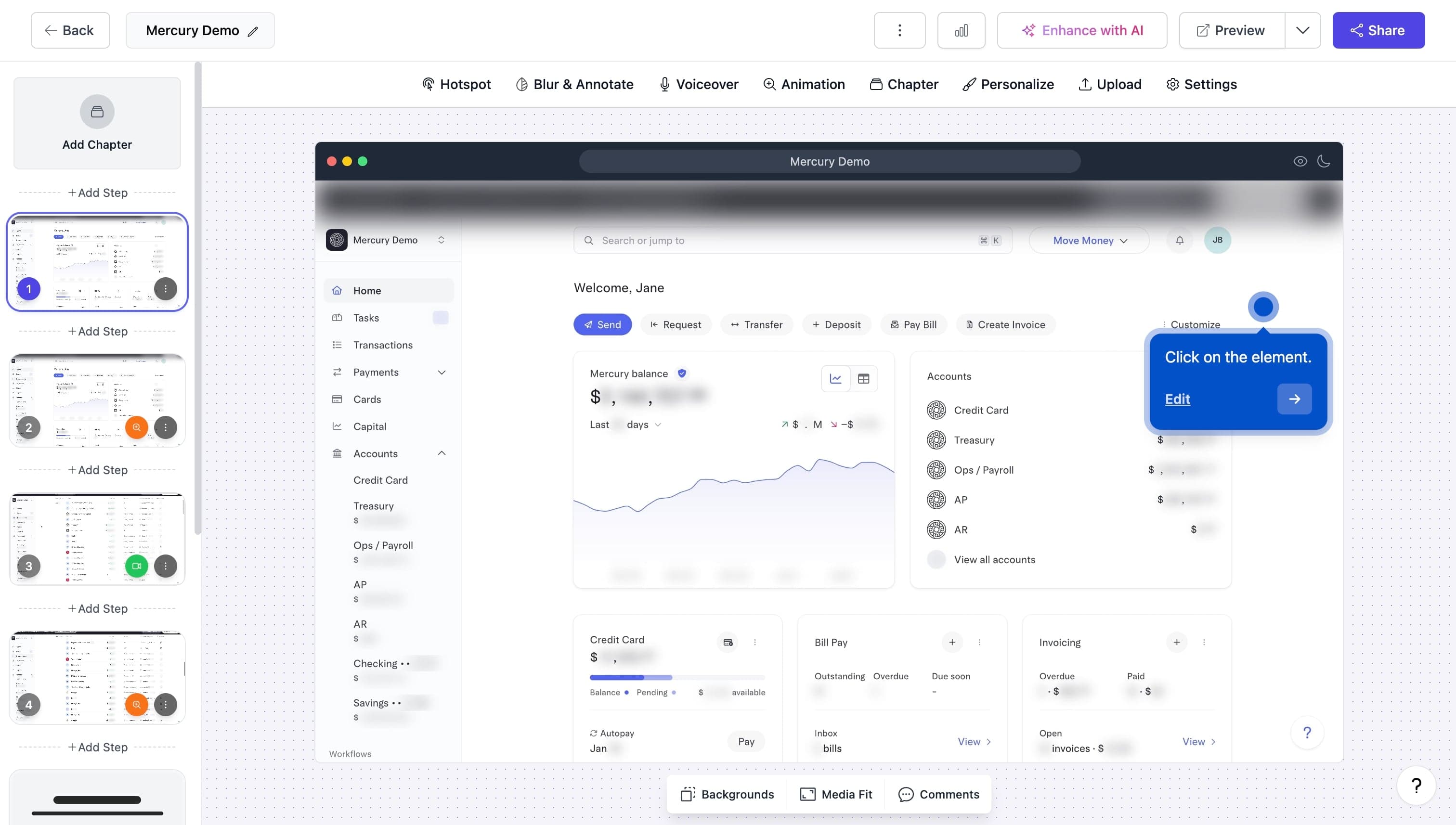Click the Credit Card balance progress bar
Screen dimensions: 1456x825
[x=677, y=678]
